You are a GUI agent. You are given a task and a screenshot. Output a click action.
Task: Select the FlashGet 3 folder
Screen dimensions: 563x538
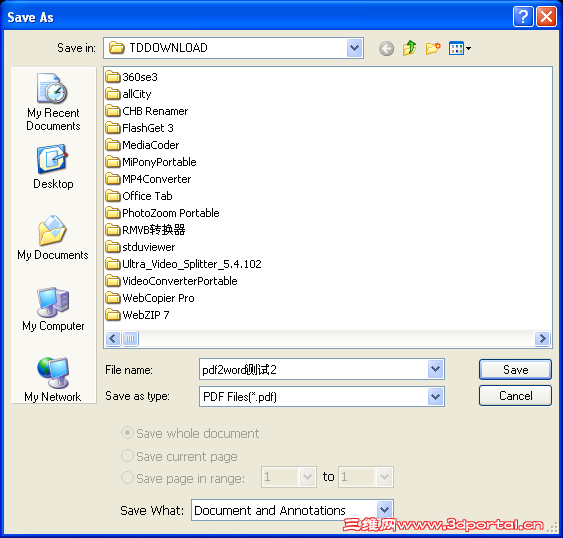pyautogui.click(x=140, y=128)
